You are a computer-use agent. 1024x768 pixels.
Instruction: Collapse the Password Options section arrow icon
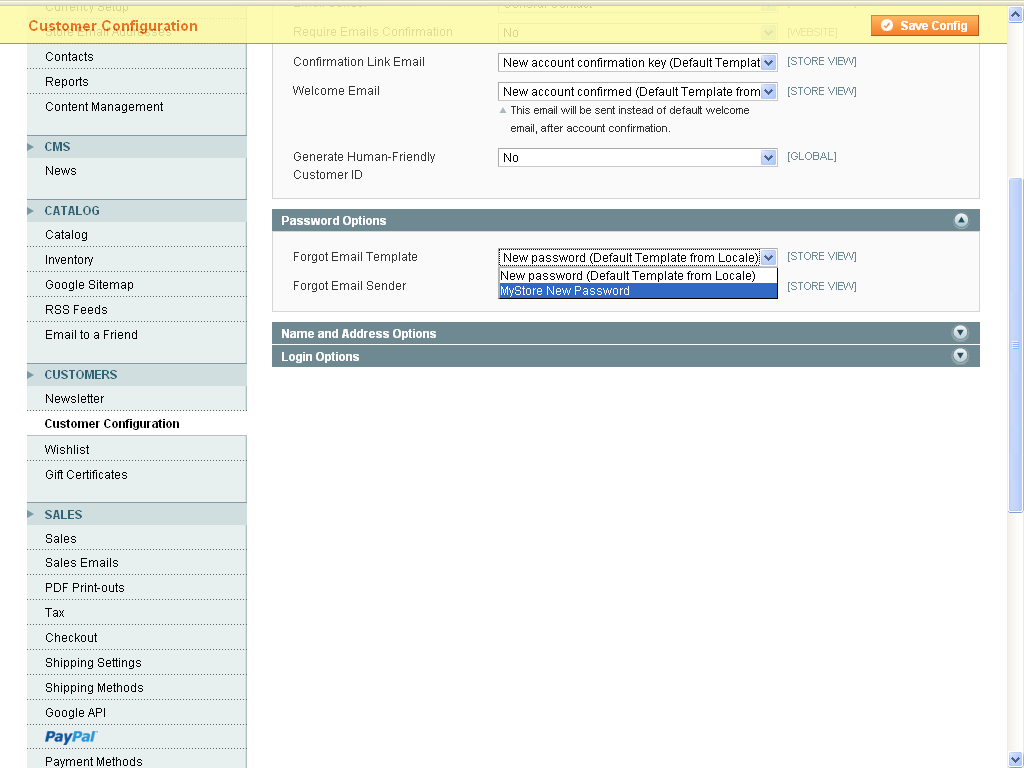(960, 221)
